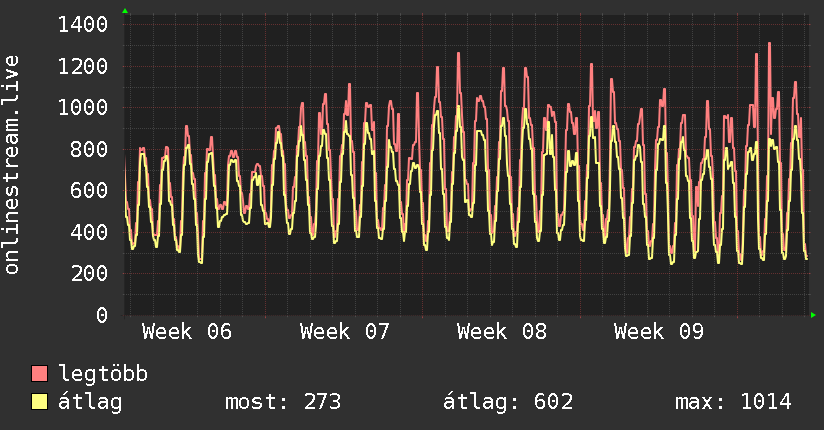Click the 0 y-axis label
Screen dimensions: 824x430
pyautogui.click(x=102, y=315)
